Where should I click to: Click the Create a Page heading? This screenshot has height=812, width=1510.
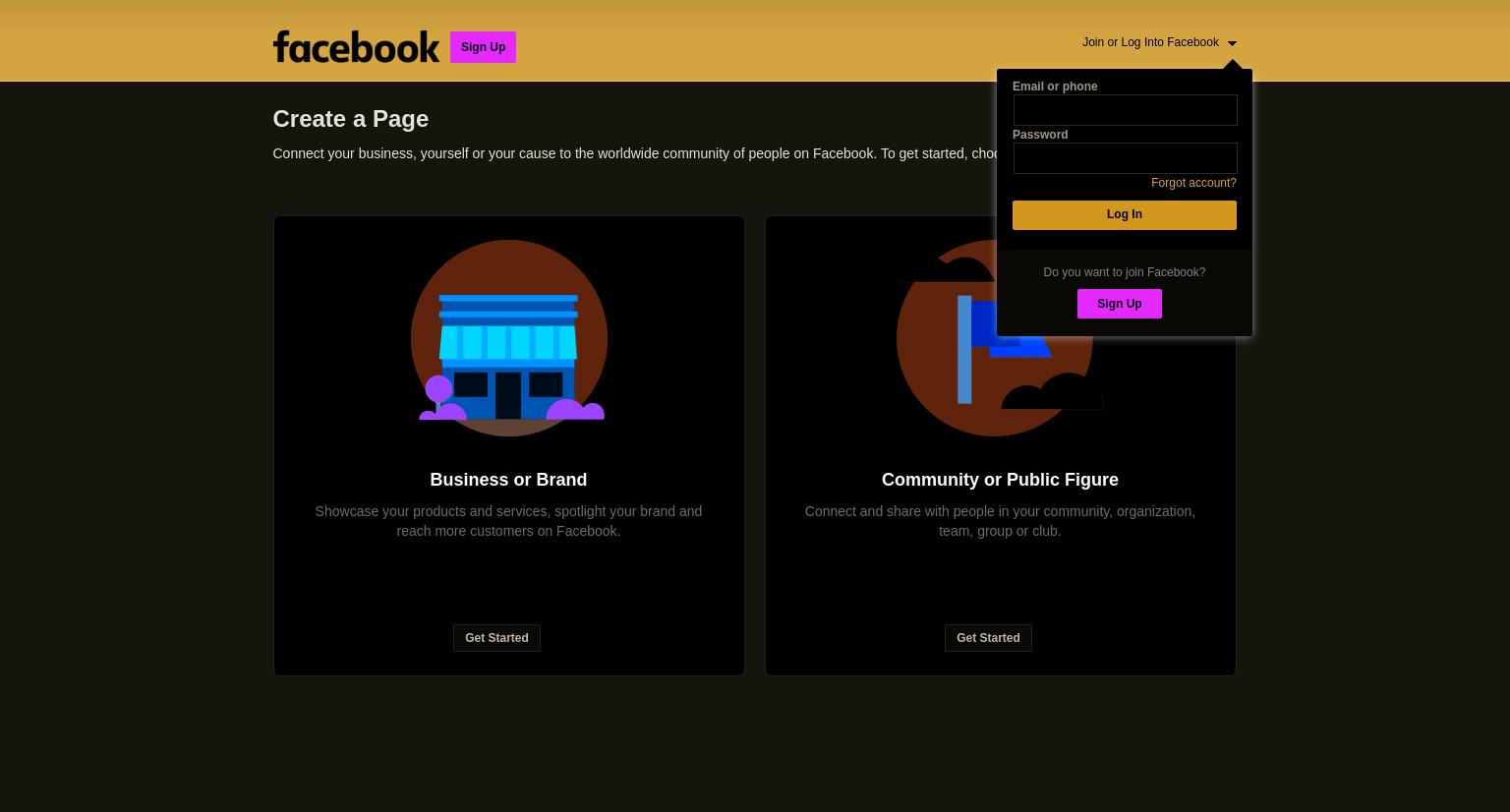pos(351,119)
